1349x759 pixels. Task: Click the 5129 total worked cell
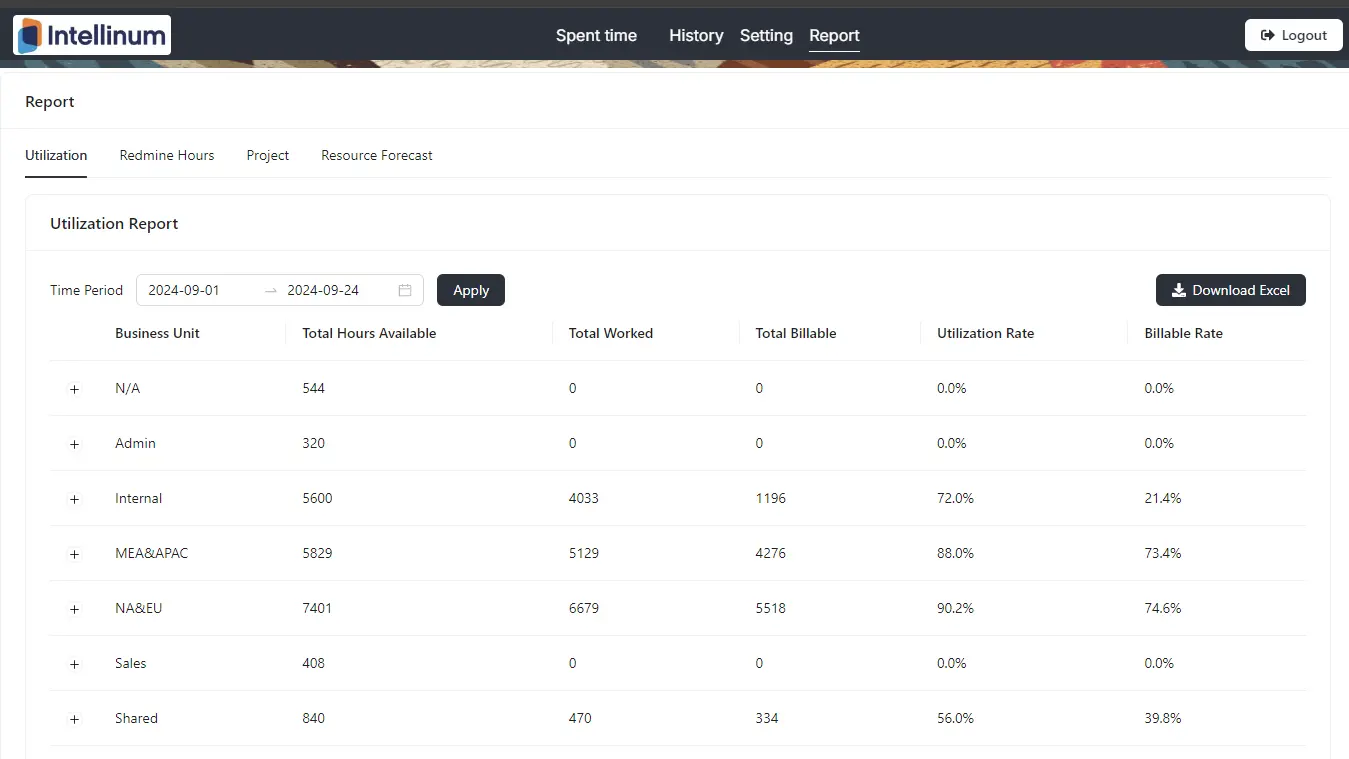point(584,553)
